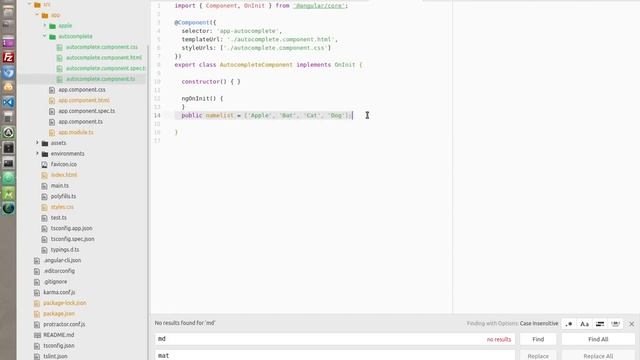Click the Find All button
This screenshot has height=360, width=640.
tap(598, 339)
